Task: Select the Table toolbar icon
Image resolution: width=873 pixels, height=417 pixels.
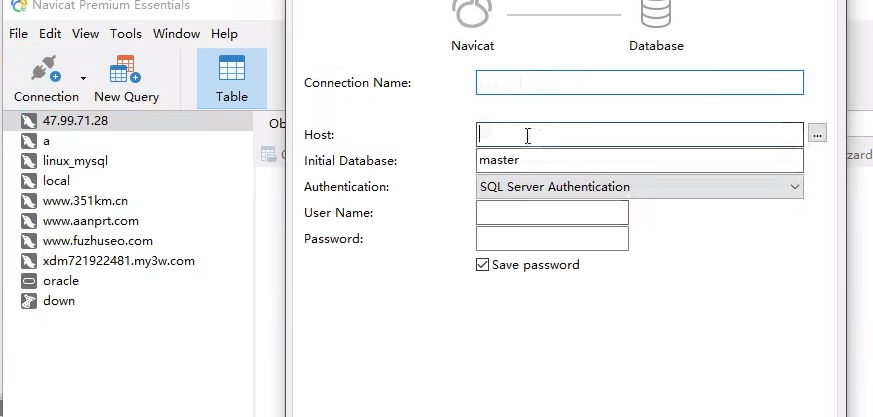Action: coord(232,72)
